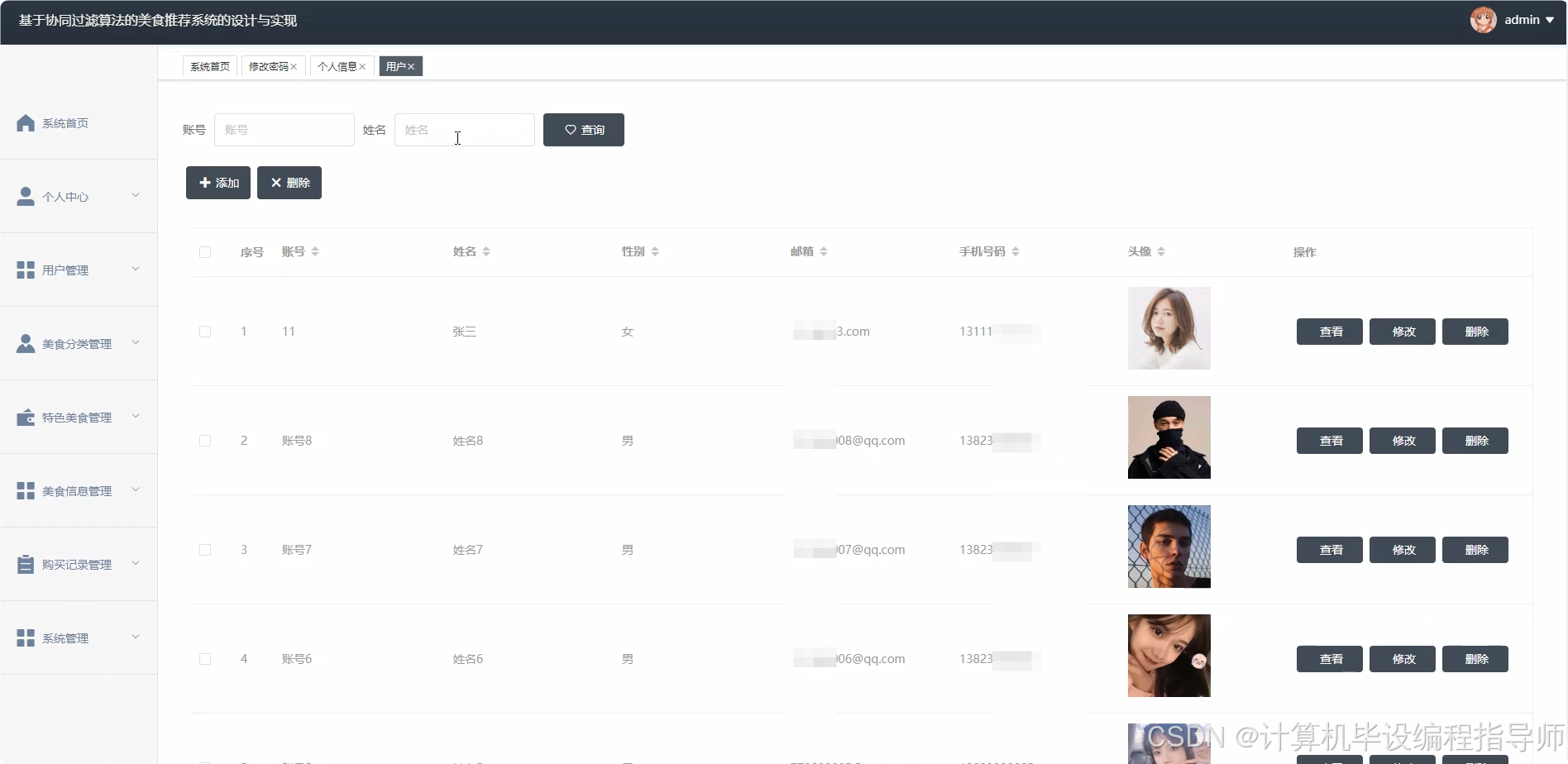The width and height of the screenshot is (1568, 764).
Task: Open the avatar photo of 张三
Action: [x=1169, y=328]
